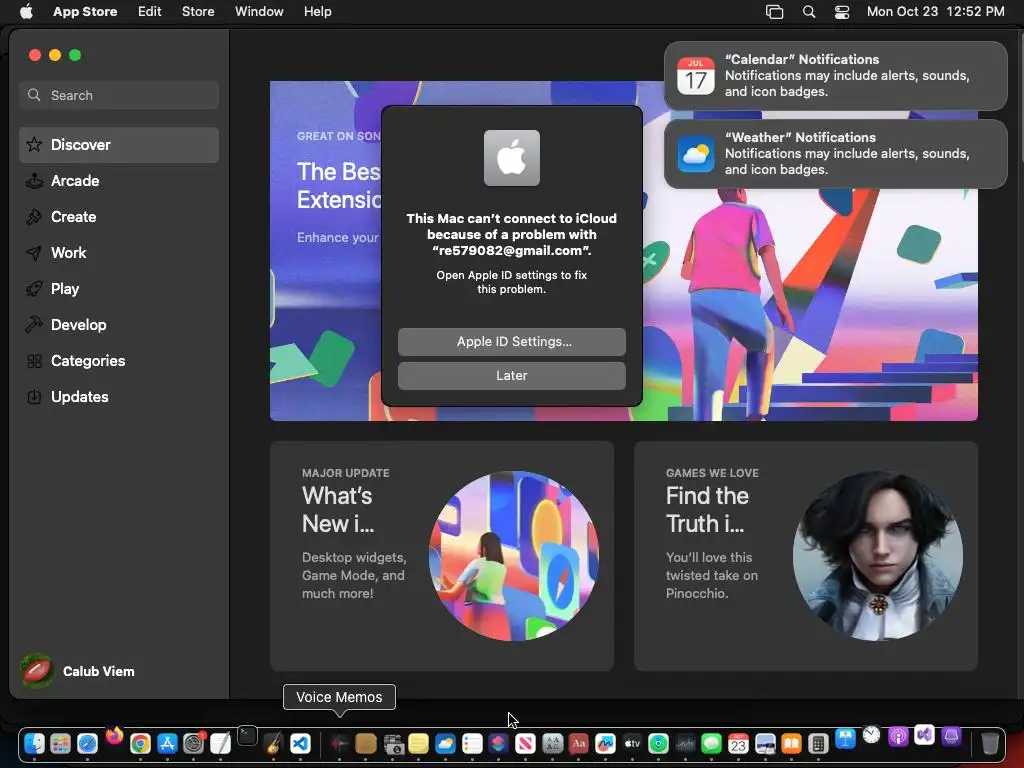Select Discover in the sidebar

[119, 145]
